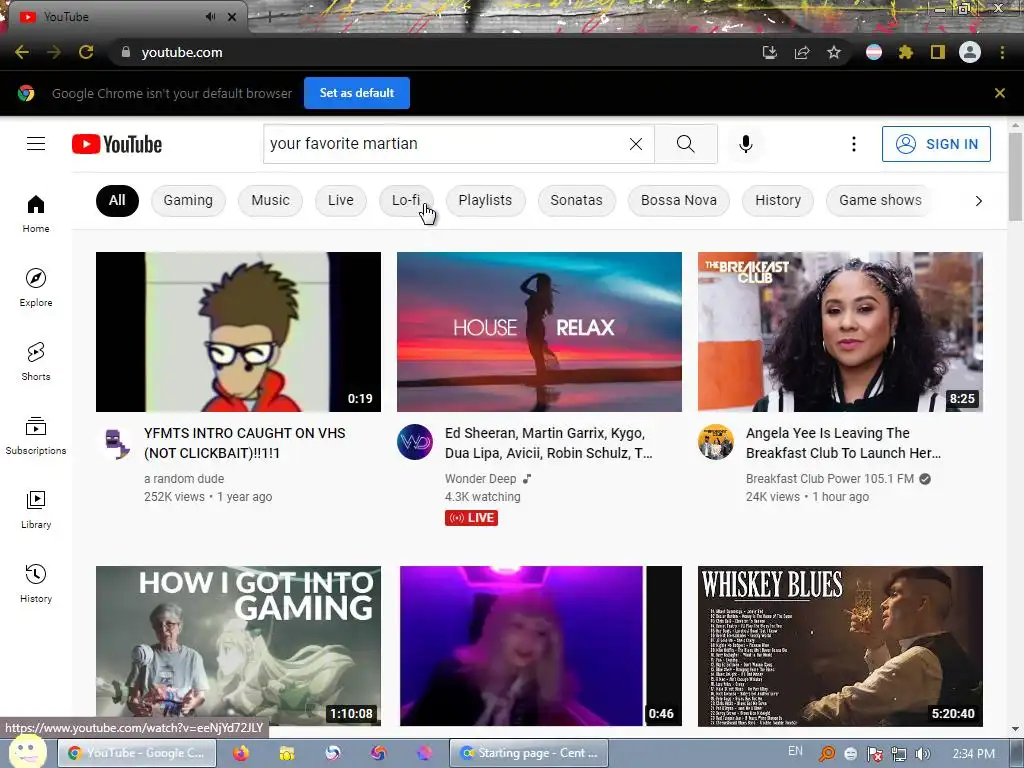
Task: Click the red LIVE badge
Action: (x=472, y=518)
